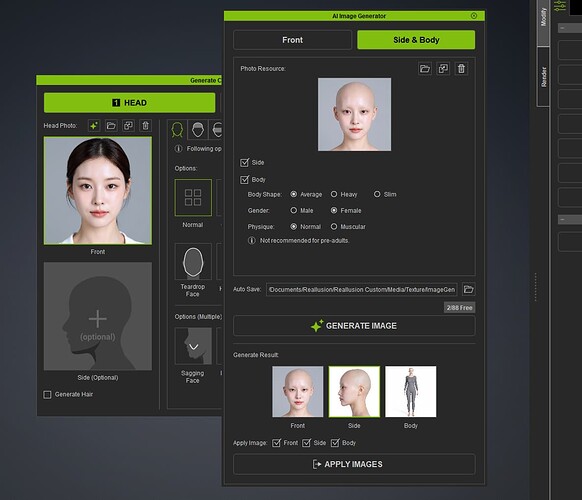Switch to the Front tab
Screen dimensions: 582x500
tap(292, 40)
